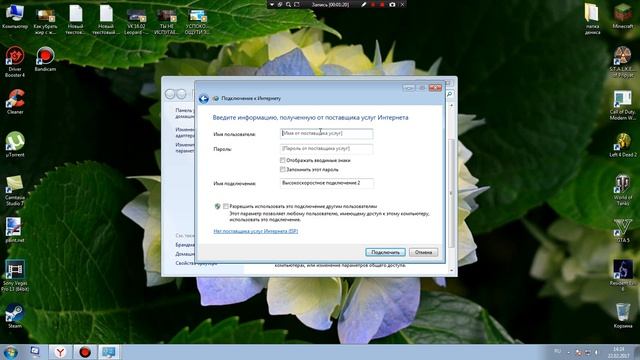
Task: Open the Sony Vegas Pro 13 shortcut
Action: click(x=15, y=276)
